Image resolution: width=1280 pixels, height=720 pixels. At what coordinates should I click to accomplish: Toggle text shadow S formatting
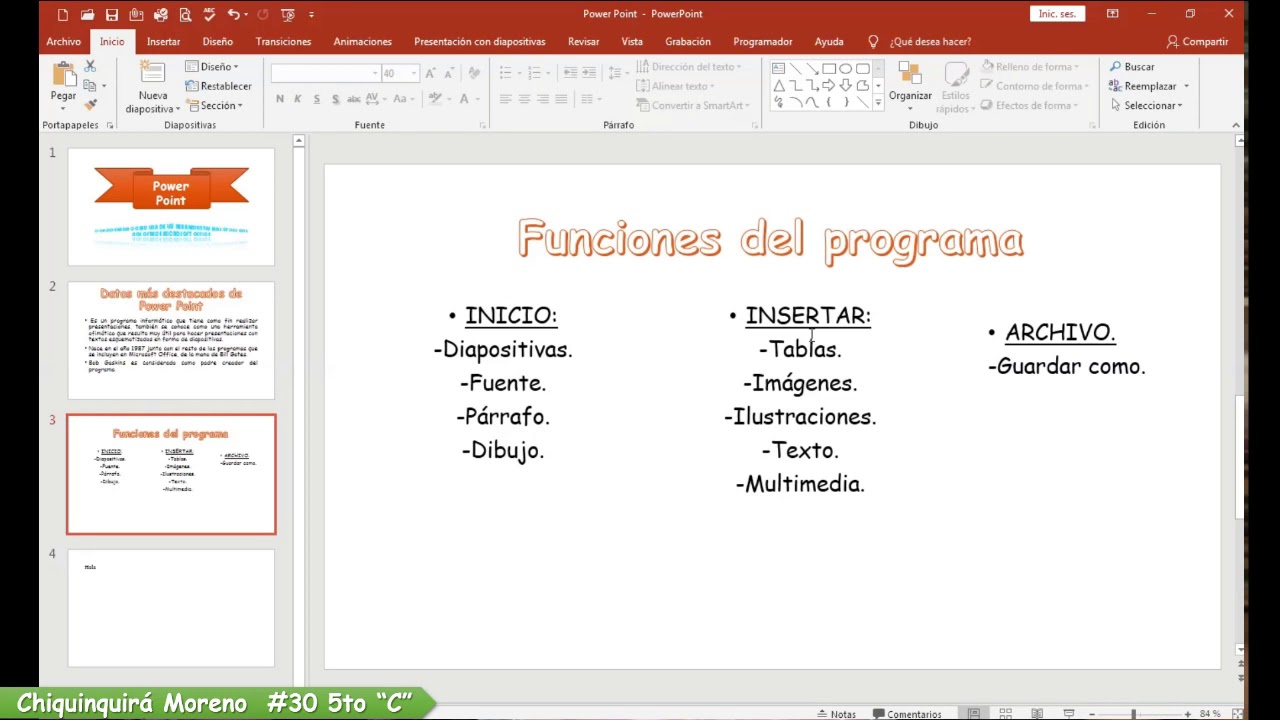[335, 99]
